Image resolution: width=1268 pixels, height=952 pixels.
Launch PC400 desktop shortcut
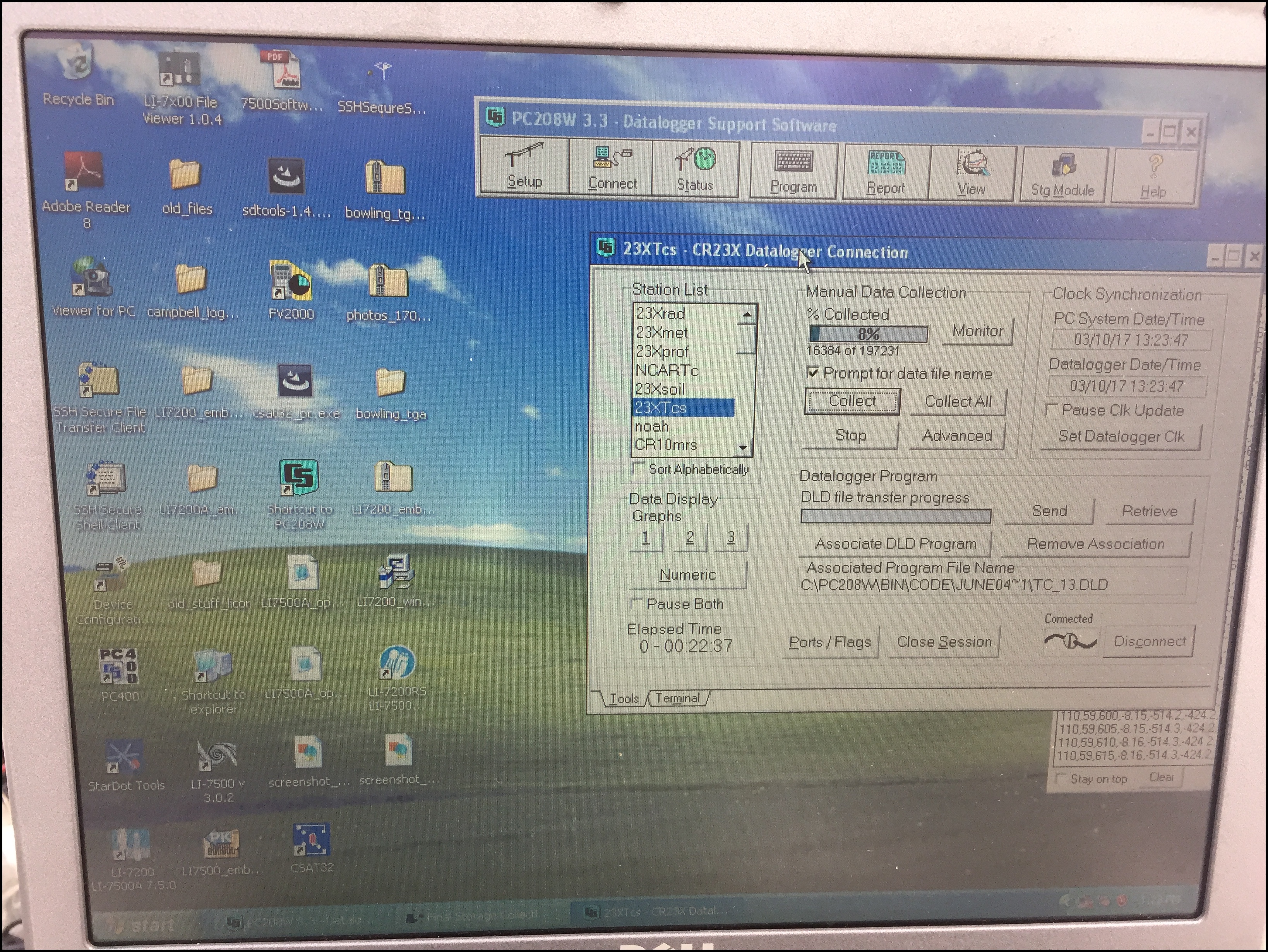[x=119, y=675]
